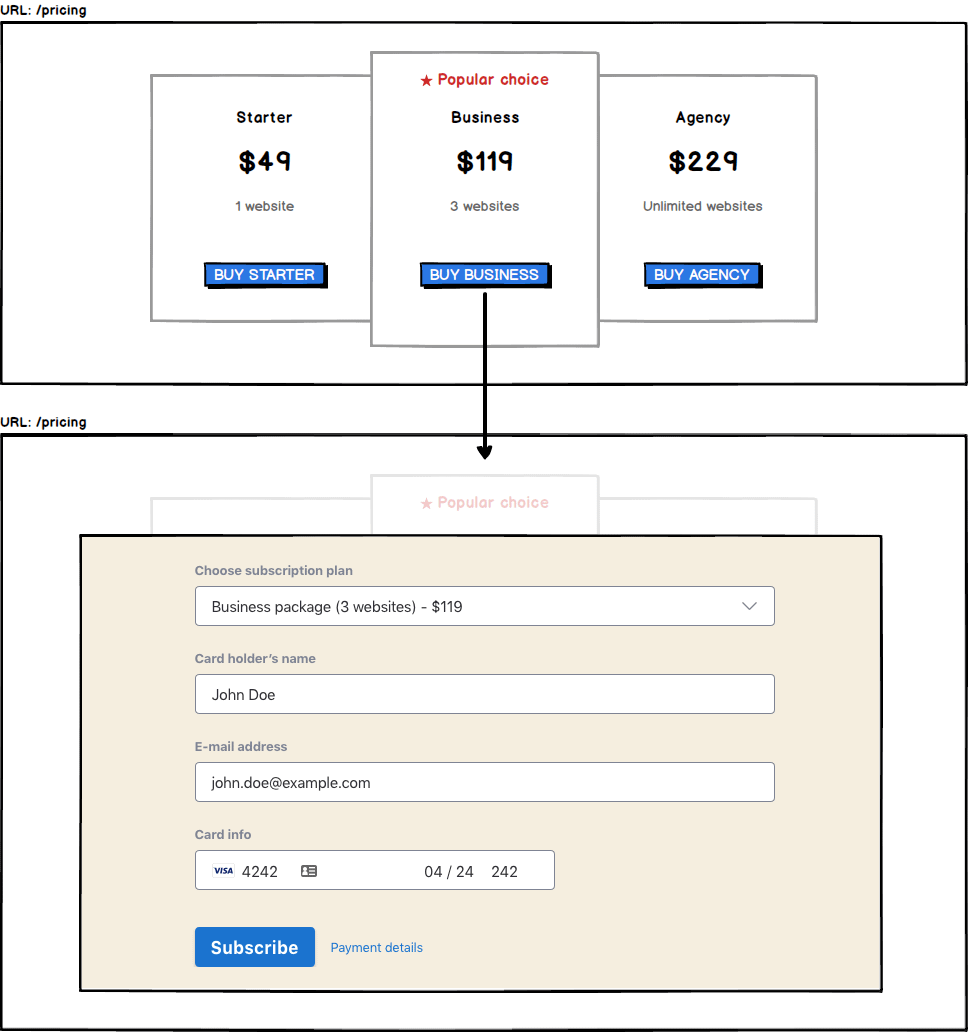968x1032 pixels.
Task: Click the faded star in dimmed background
Action: point(426,503)
